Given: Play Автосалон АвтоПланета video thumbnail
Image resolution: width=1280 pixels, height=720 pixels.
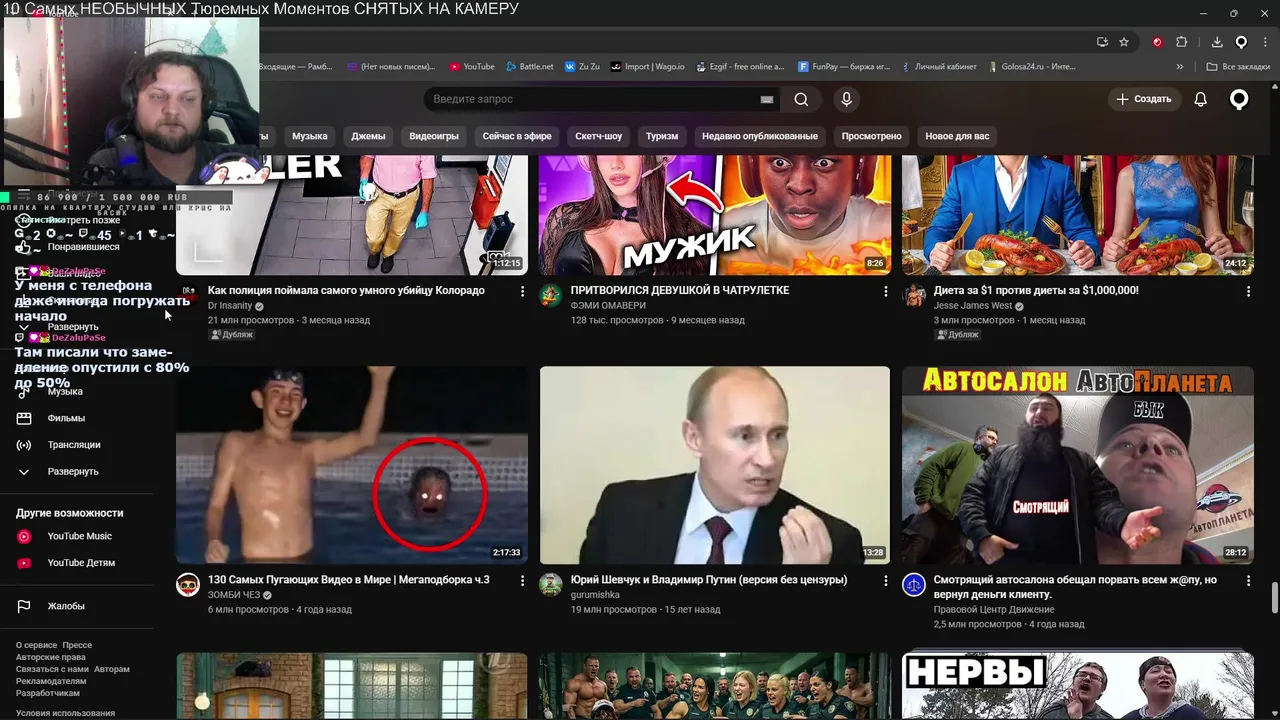Looking at the screenshot, I should pos(1078,465).
